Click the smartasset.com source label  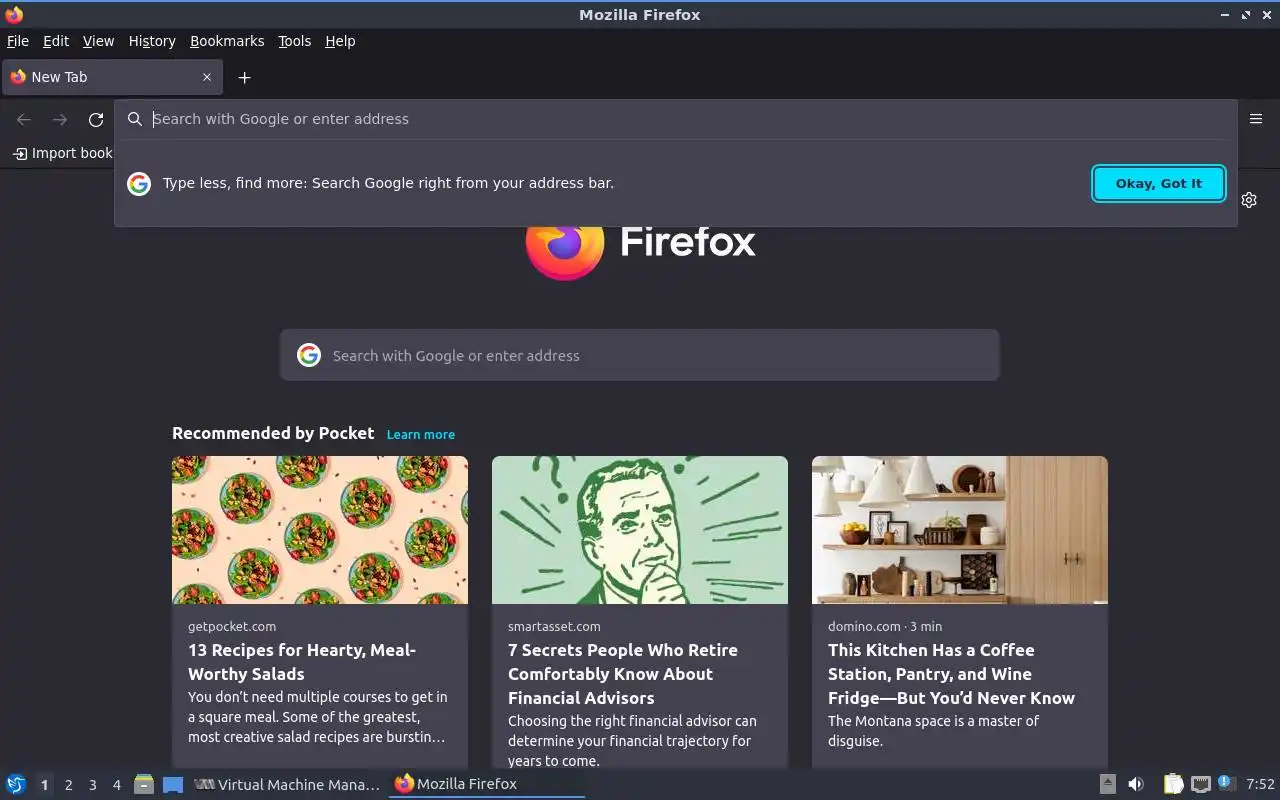[x=554, y=626]
